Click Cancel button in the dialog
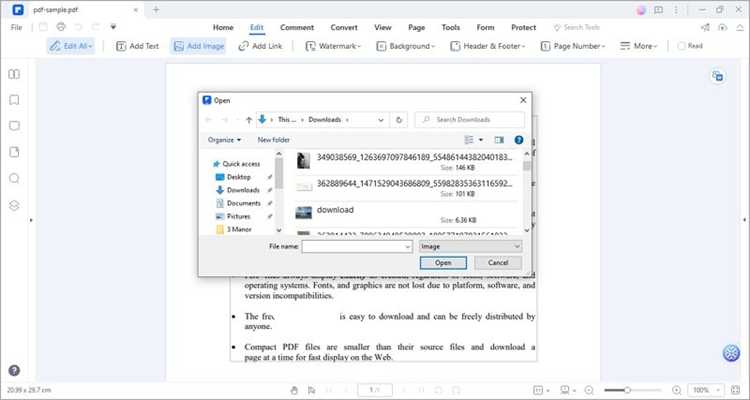Screen dimensions: 750x400 498,263
